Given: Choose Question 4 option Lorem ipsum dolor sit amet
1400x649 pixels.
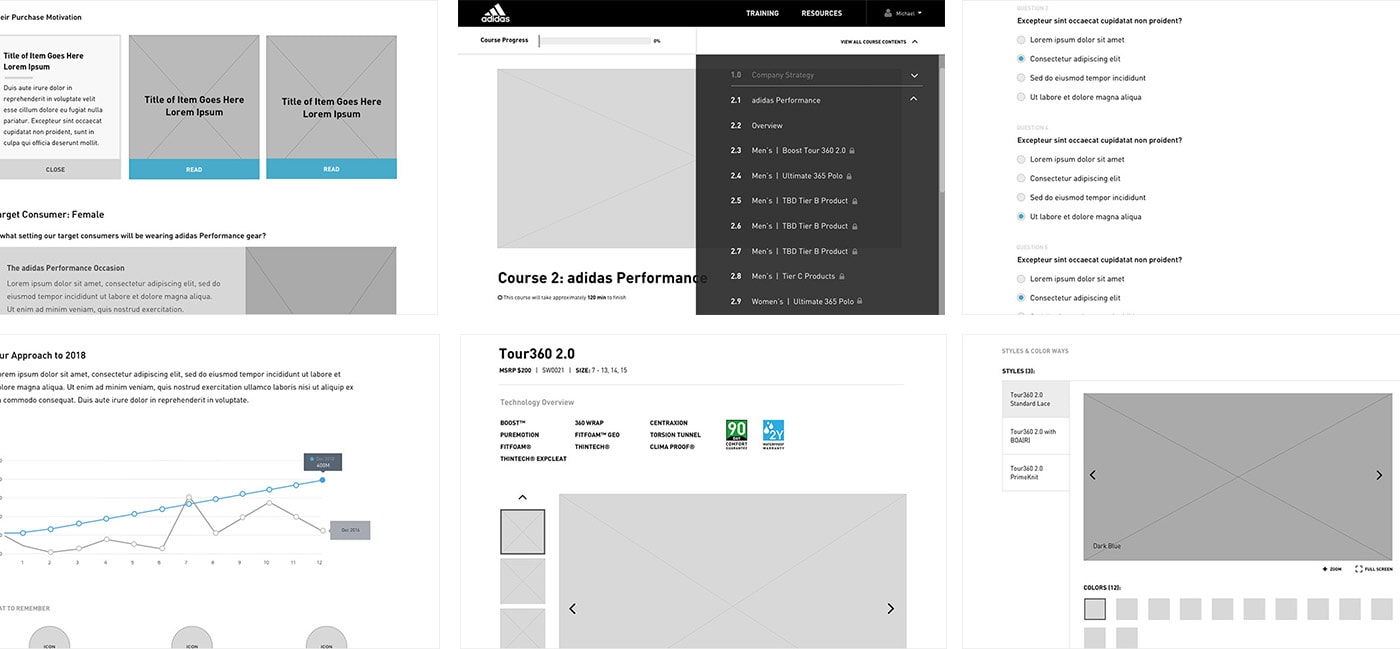Looking at the screenshot, I should pos(1021,159).
